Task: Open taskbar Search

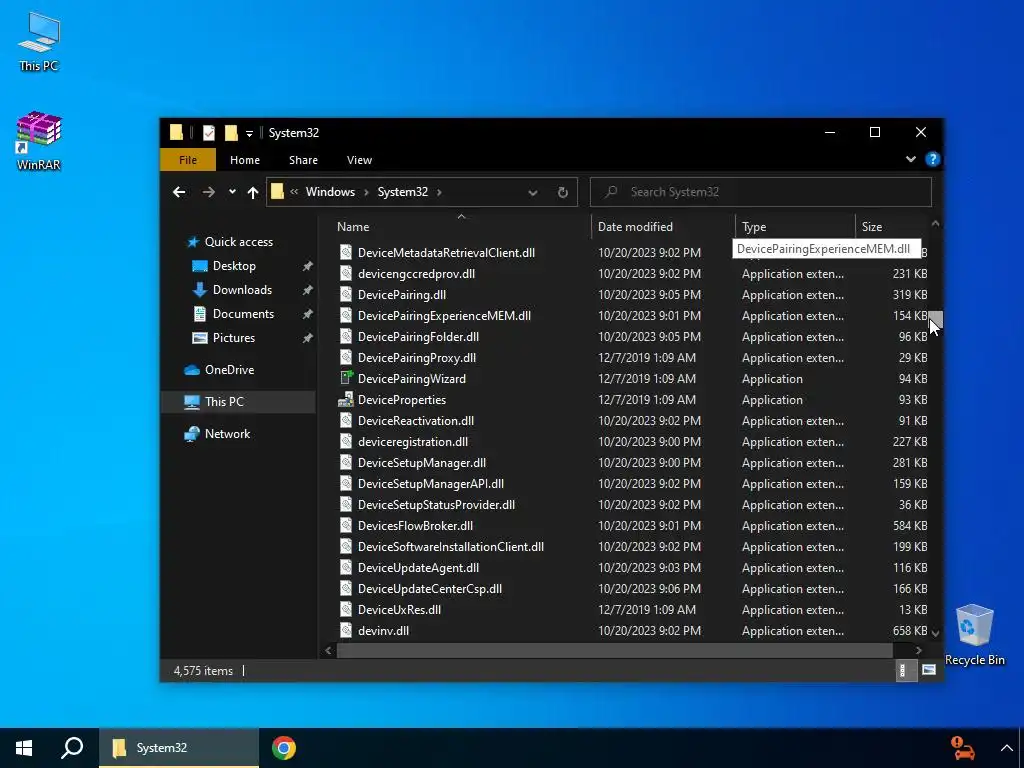Action: pos(72,748)
